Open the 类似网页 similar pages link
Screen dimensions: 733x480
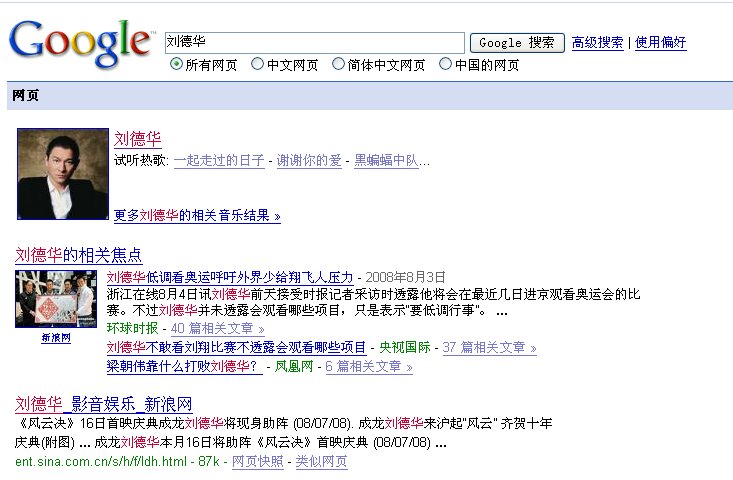[x=322, y=462]
